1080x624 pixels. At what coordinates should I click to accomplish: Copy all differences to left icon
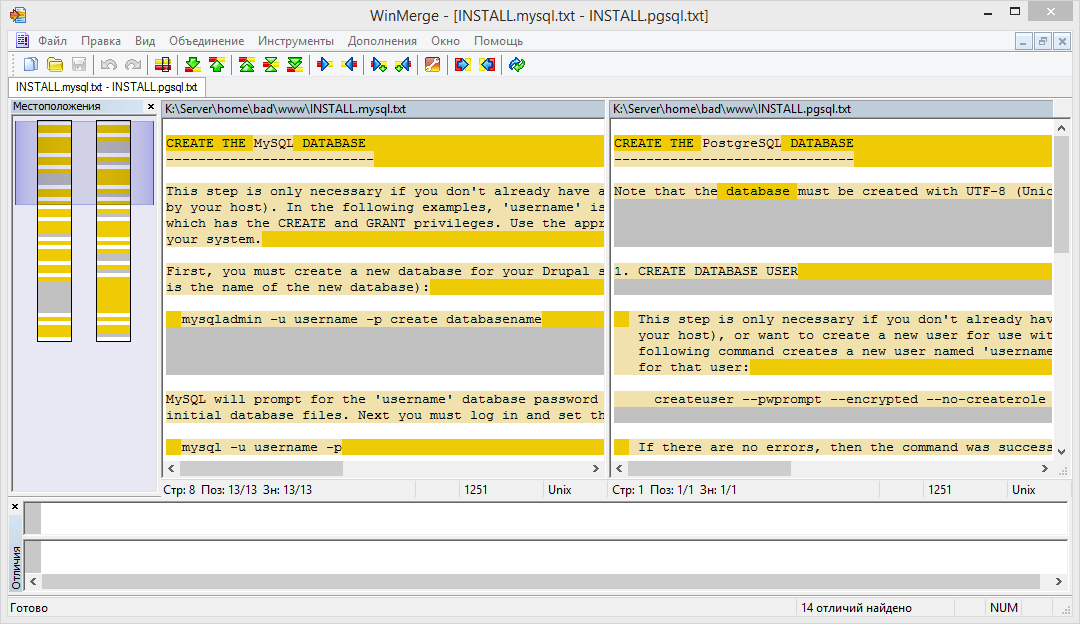pos(487,65)
